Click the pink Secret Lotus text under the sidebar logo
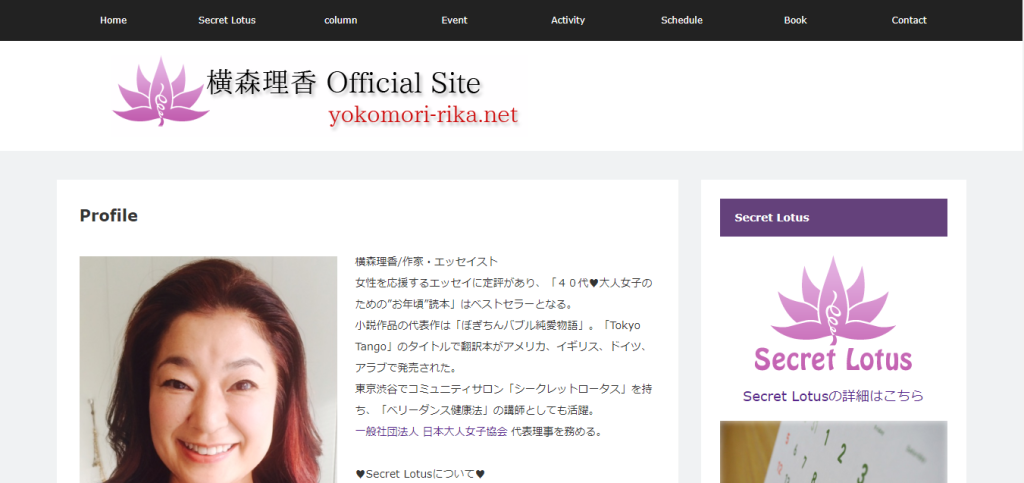 [833, 359]
